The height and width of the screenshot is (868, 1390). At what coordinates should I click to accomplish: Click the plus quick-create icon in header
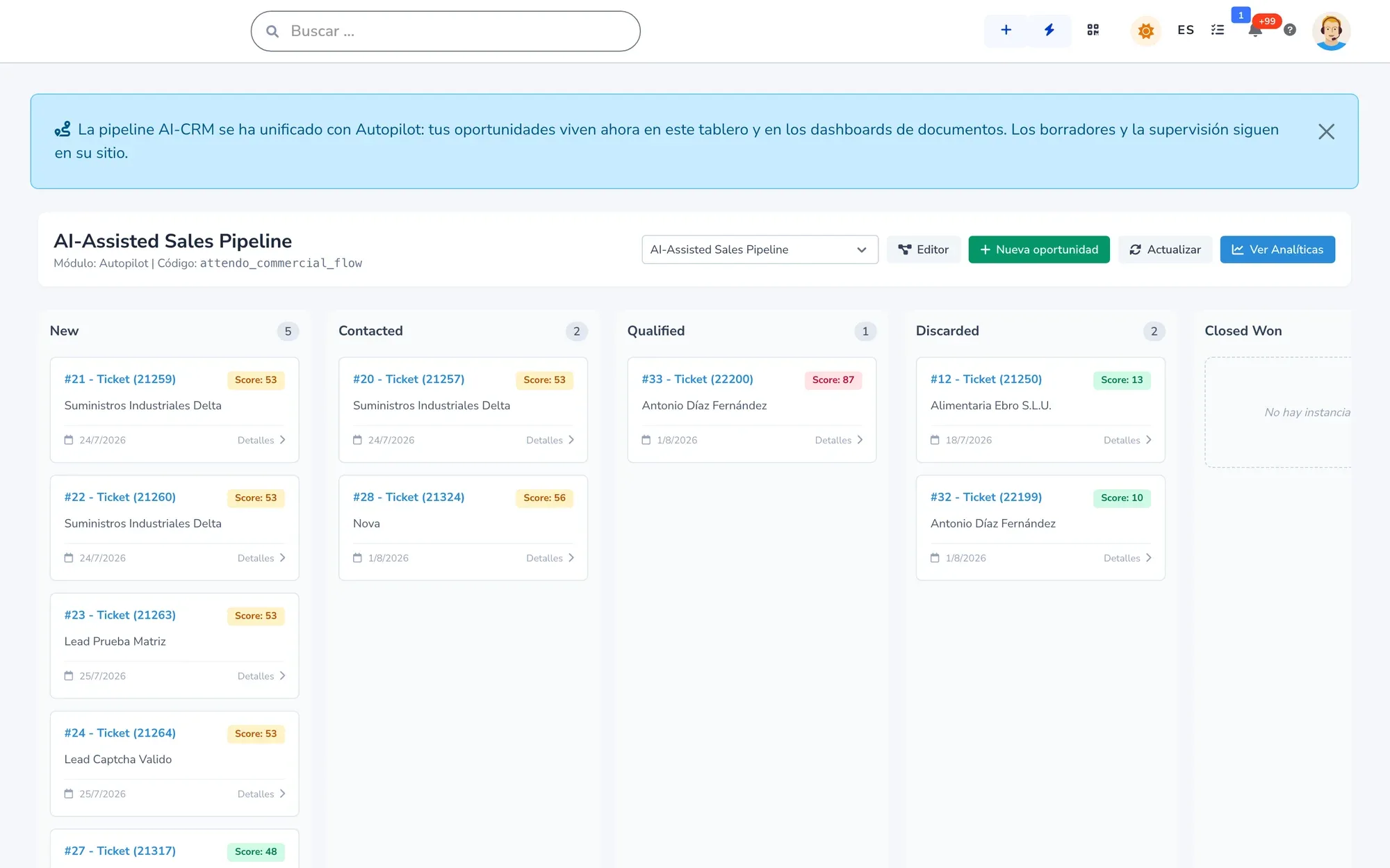[x=1006, y=30]
